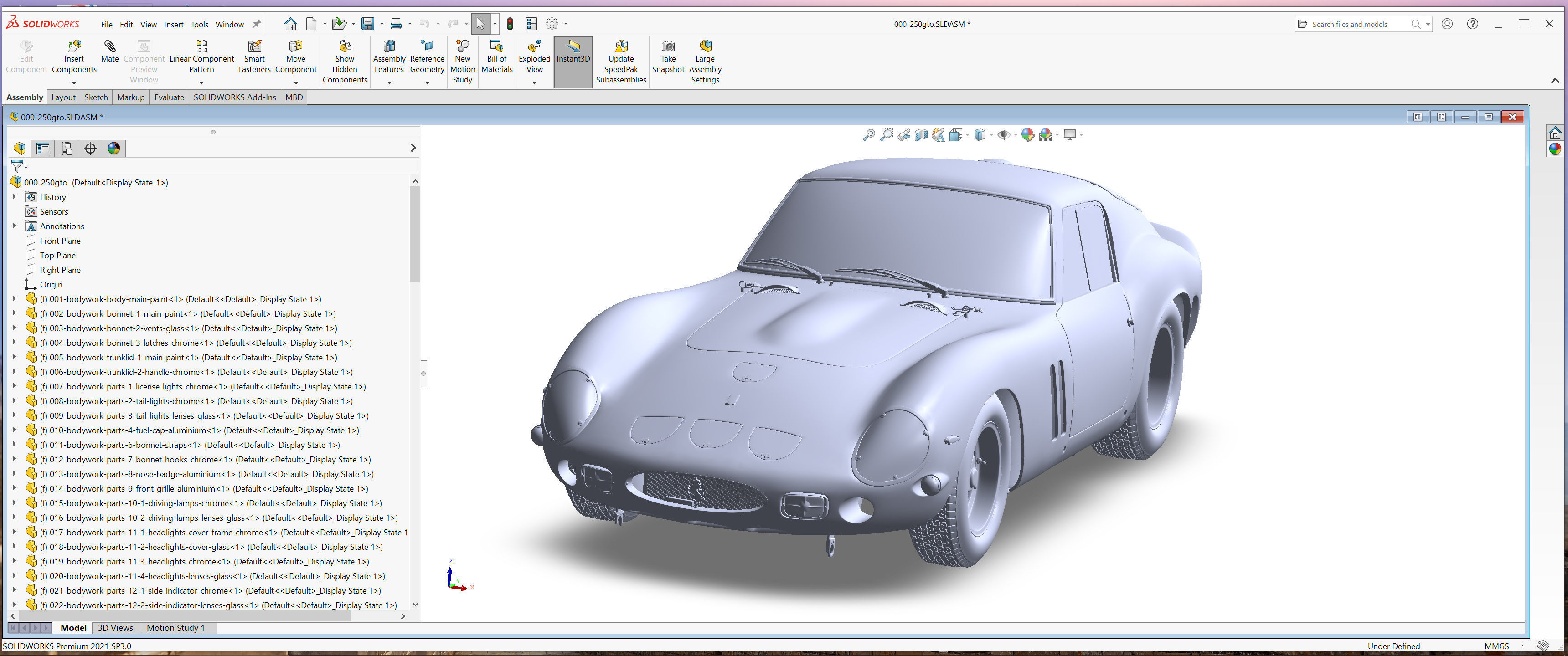Open Assembly Features tool

pyautogui.click(x=389, y=57)
